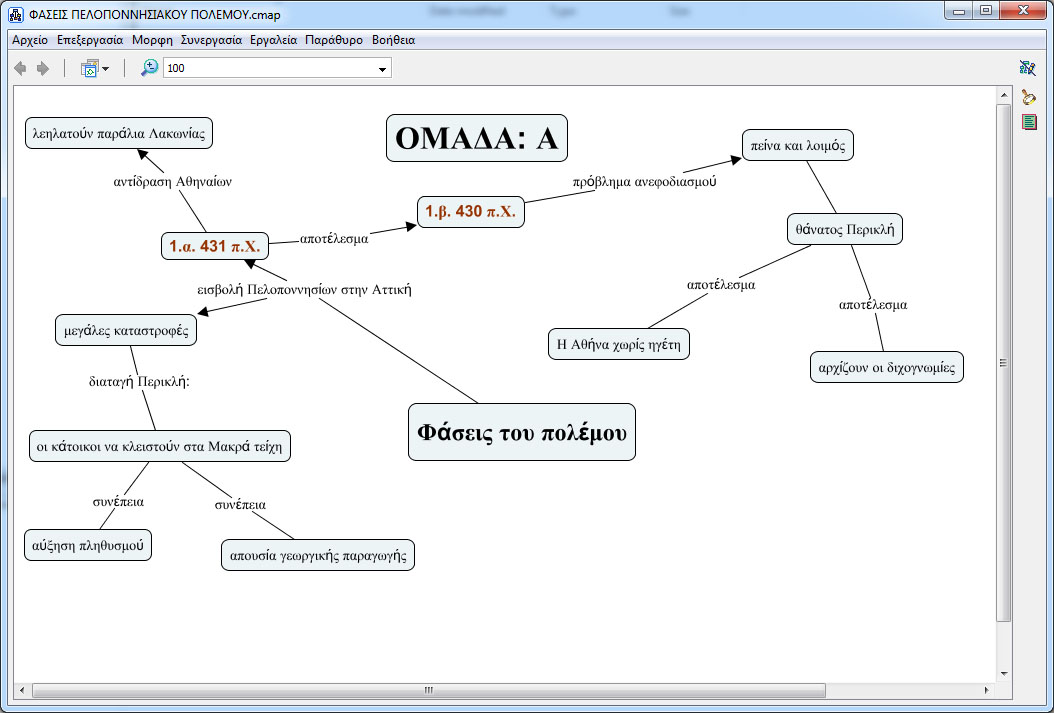Open the Βοήθεια menu
Screen dimensions: 1054x713
tap(393, 40)
